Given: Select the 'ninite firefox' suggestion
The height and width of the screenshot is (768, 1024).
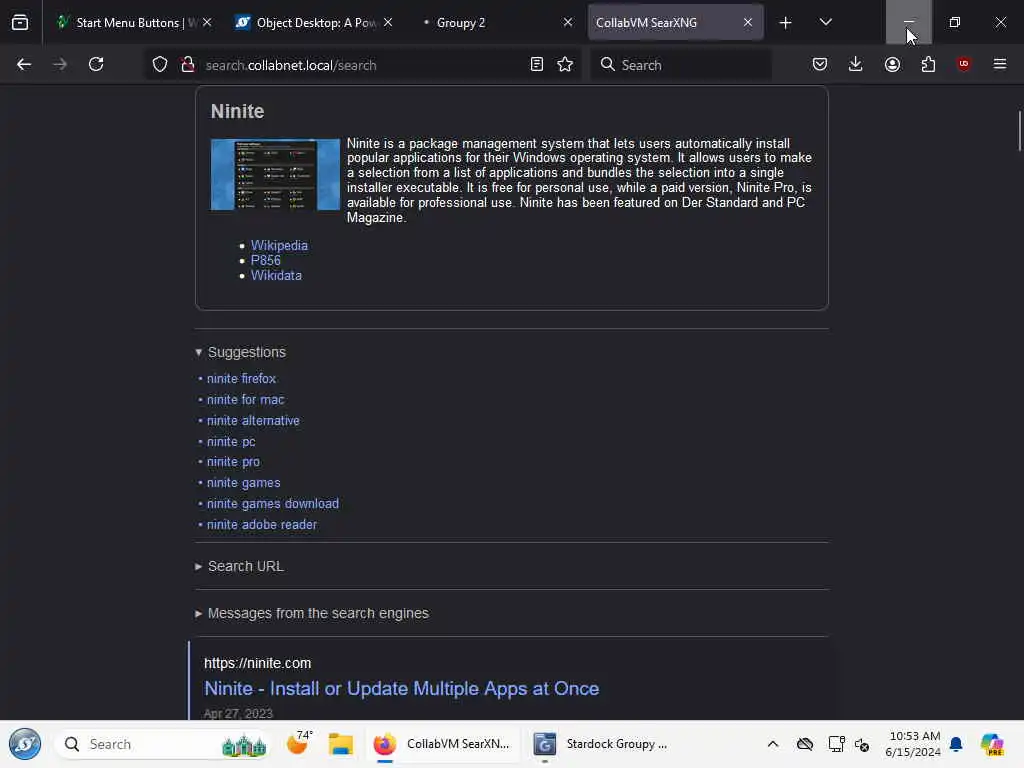Looking at the screenshot, I should (x=242, y=379).
